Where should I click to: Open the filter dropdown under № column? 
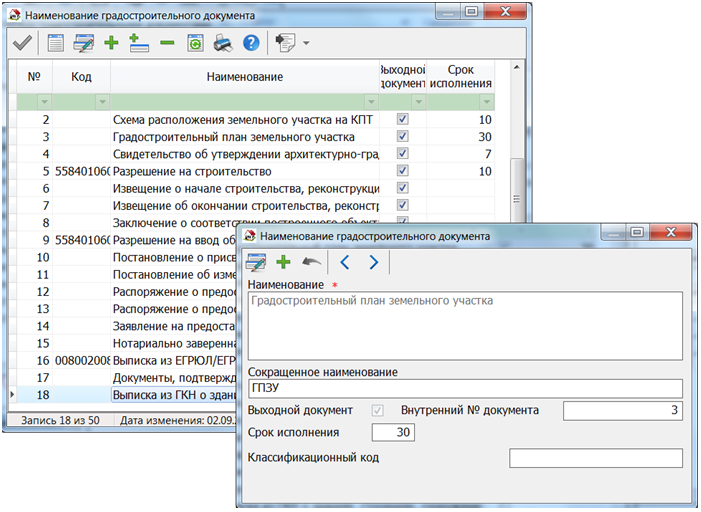coord(43,102)
